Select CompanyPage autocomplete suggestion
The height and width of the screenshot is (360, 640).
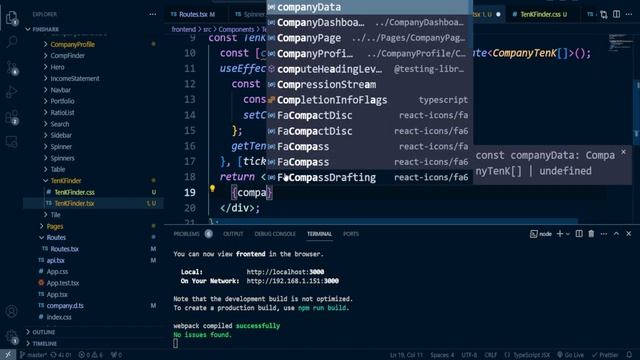coord(369,38)
